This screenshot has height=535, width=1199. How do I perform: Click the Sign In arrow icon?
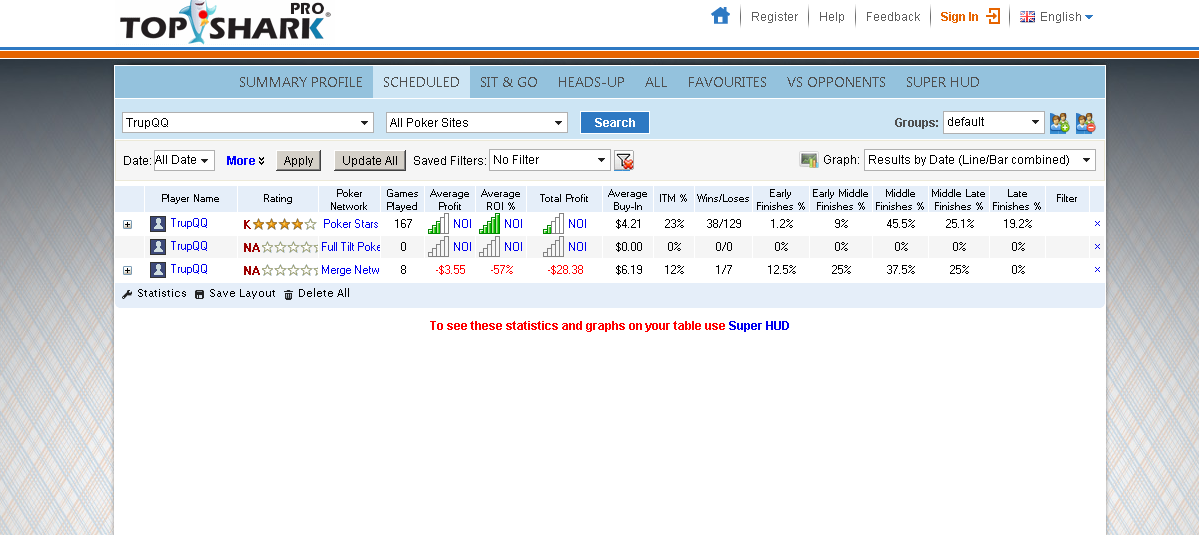point(993,16)
